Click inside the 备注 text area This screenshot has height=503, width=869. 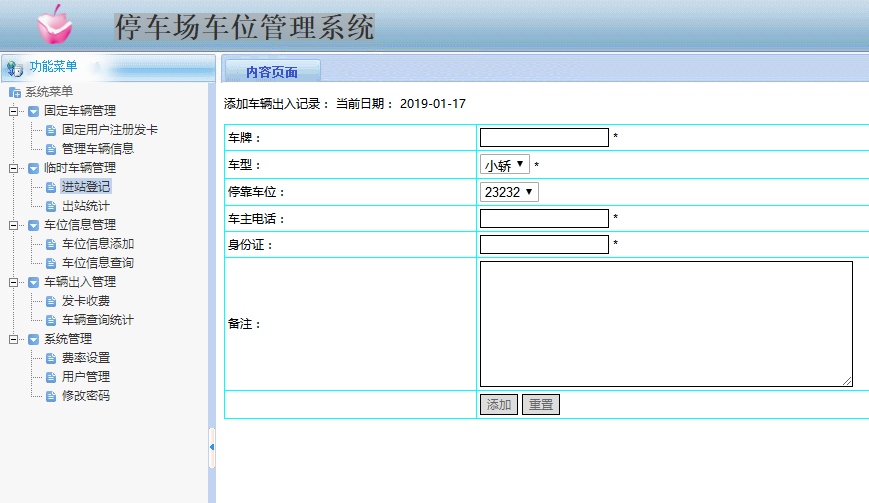click(666, 324)
